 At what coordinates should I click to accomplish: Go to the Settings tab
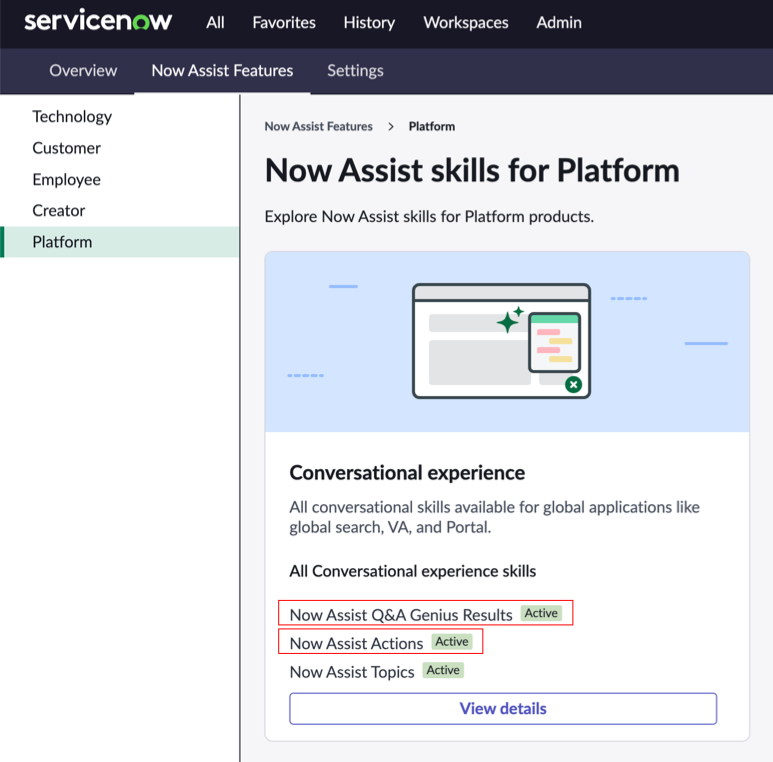tap(355, 70)
